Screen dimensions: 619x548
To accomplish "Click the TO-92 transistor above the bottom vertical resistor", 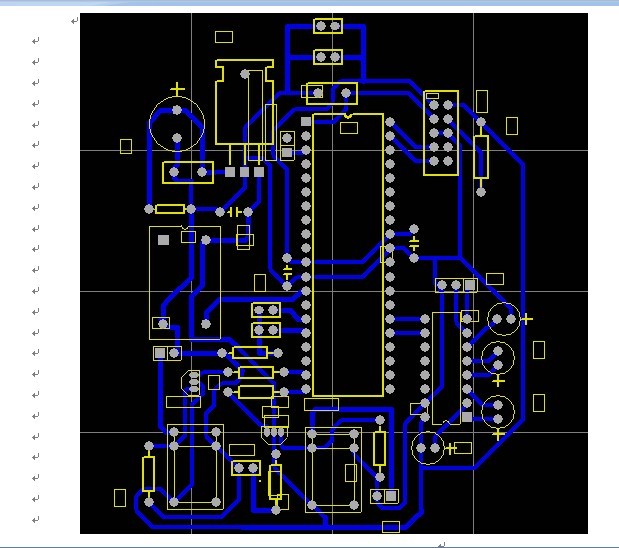I will coord(275,434).
